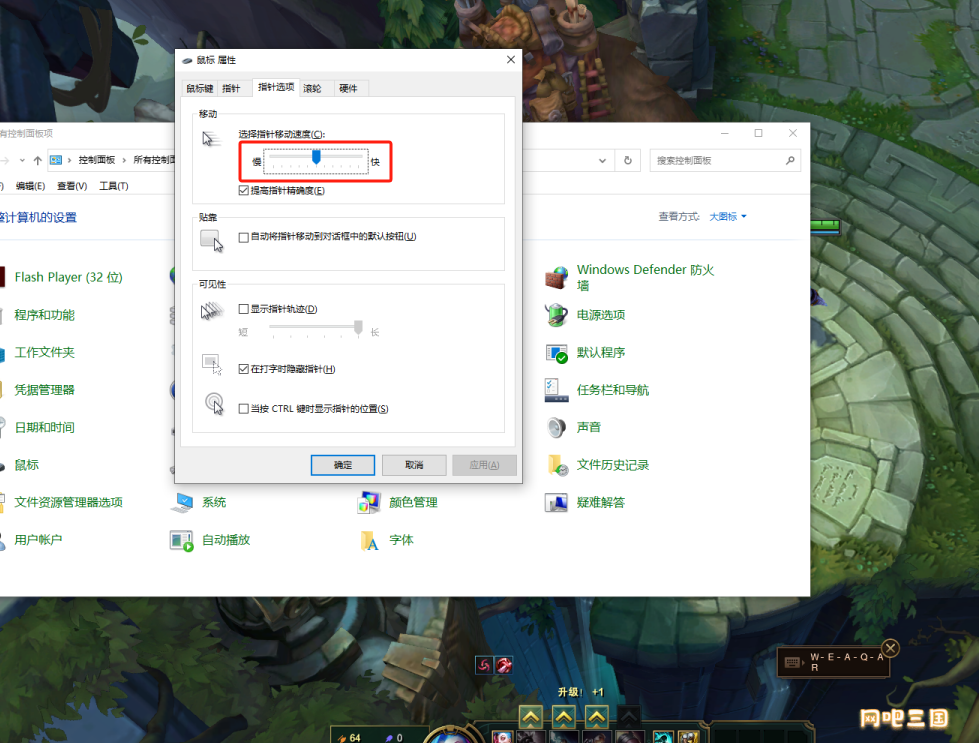Open the 查看(V) menu
979x743 pixels.
72,186
